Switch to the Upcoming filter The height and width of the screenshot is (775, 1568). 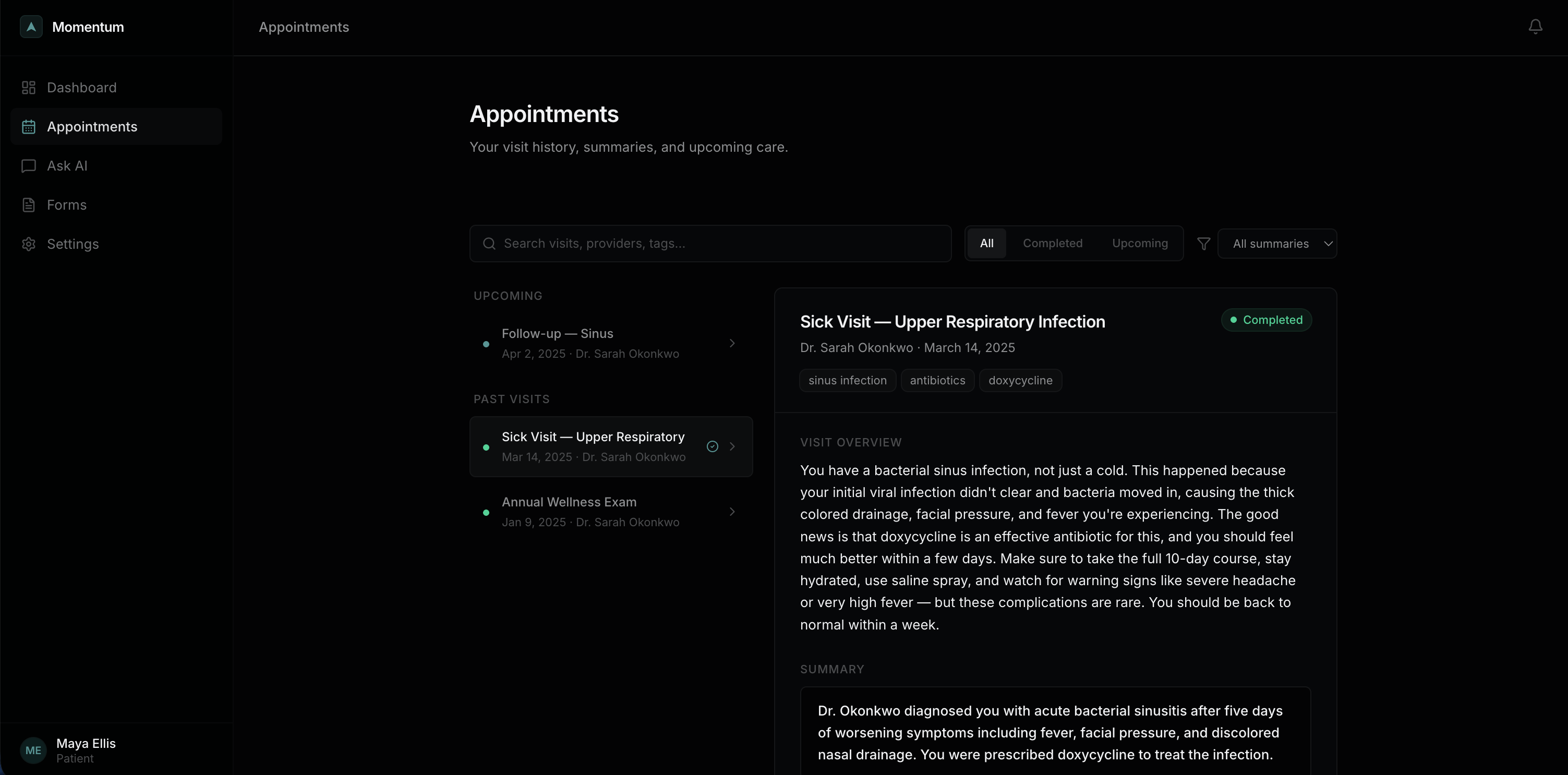point(1139,244)
